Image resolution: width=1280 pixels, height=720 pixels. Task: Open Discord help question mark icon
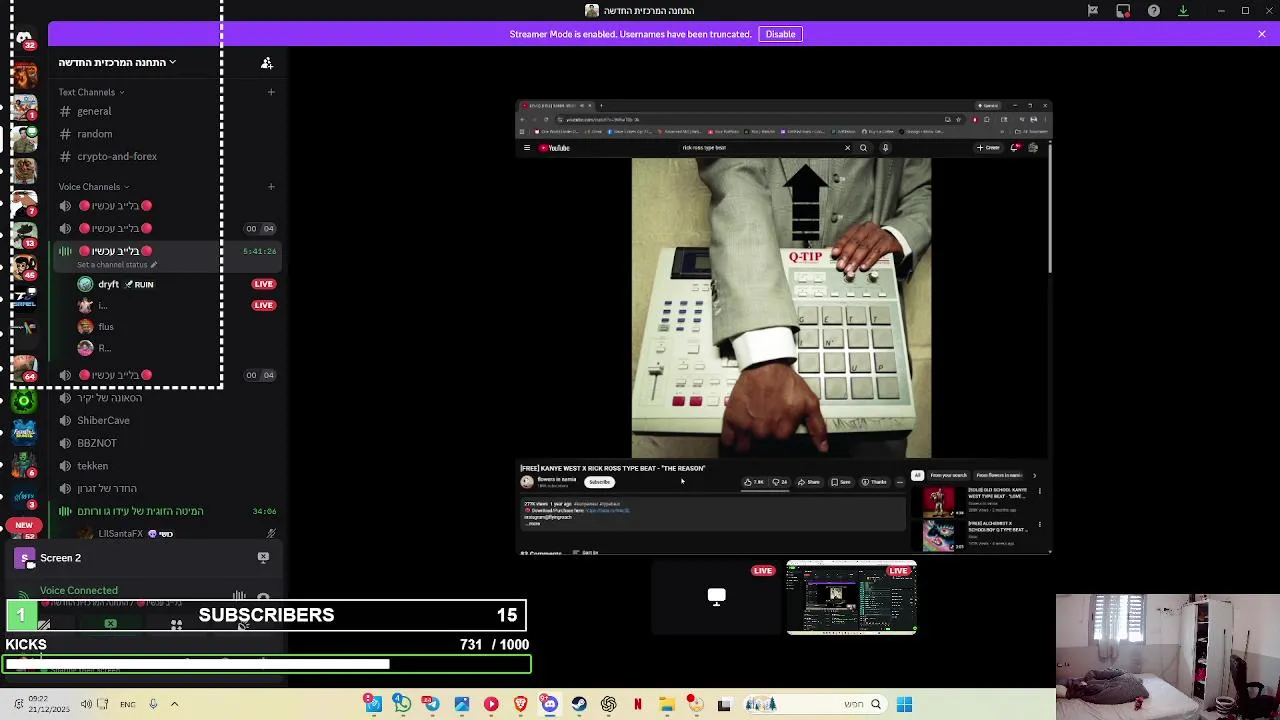(x=1154, y=11)
